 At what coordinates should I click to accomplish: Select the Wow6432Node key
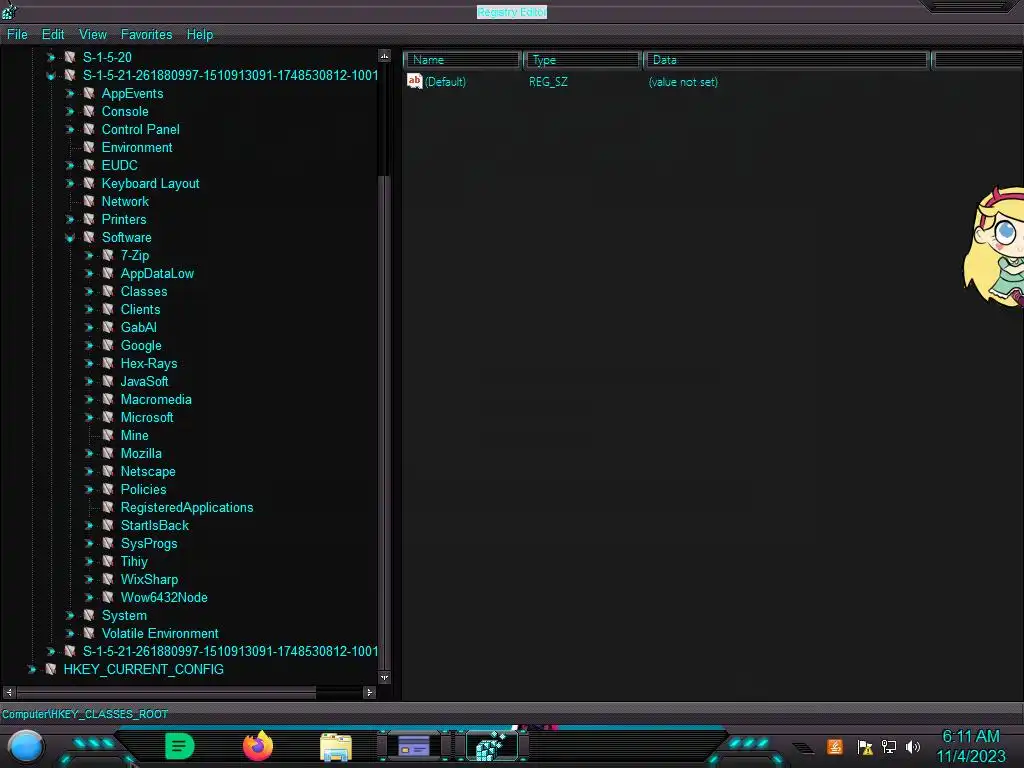pyautogui.click(x=164, y=598)
